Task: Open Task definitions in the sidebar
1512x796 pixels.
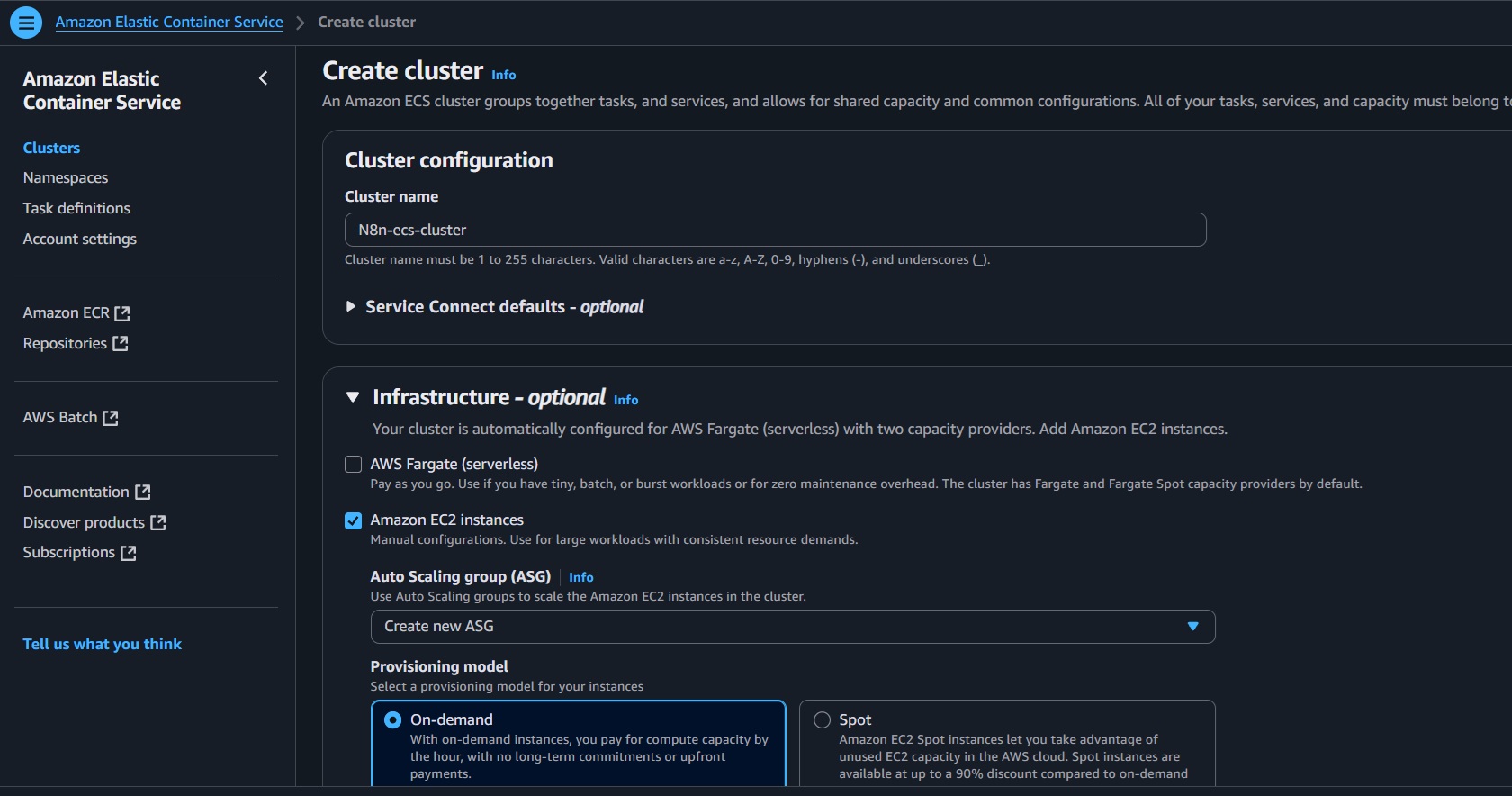Action: 77,208
